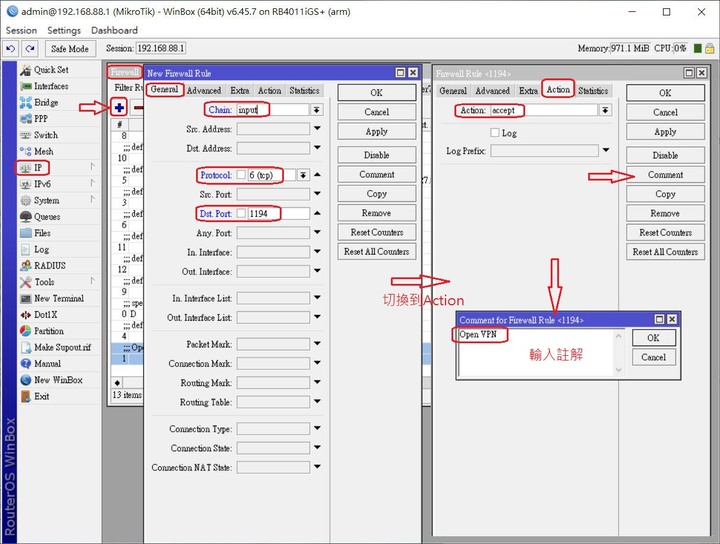The height and width of the screenshot is (544, 720).
Task: Open Settings menu
Action: [x=64, y=30]
